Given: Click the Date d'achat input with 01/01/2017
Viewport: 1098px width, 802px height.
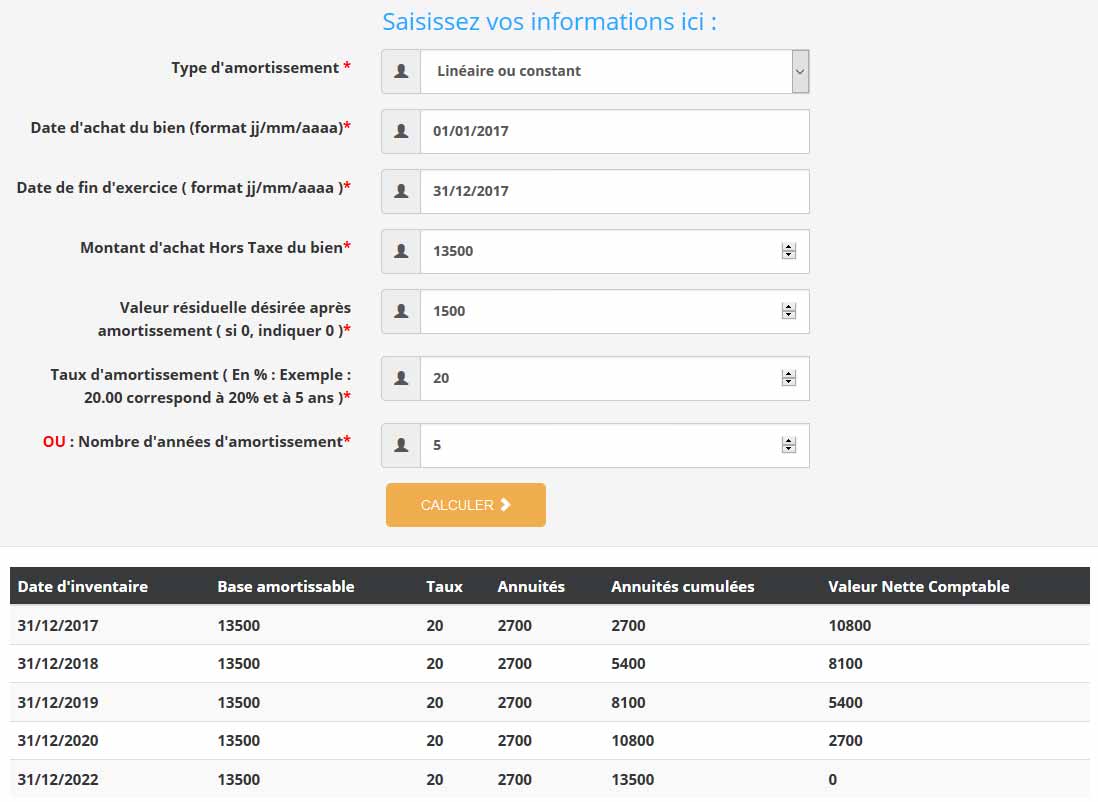Looking at the screenshot, I should pyautogui.click(x=615, y=131).
